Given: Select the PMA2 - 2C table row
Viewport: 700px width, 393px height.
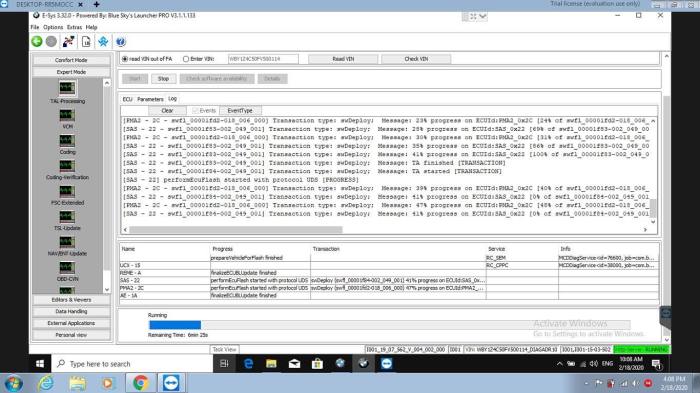Looking at the screenshot, I should [x=389, y=288].
